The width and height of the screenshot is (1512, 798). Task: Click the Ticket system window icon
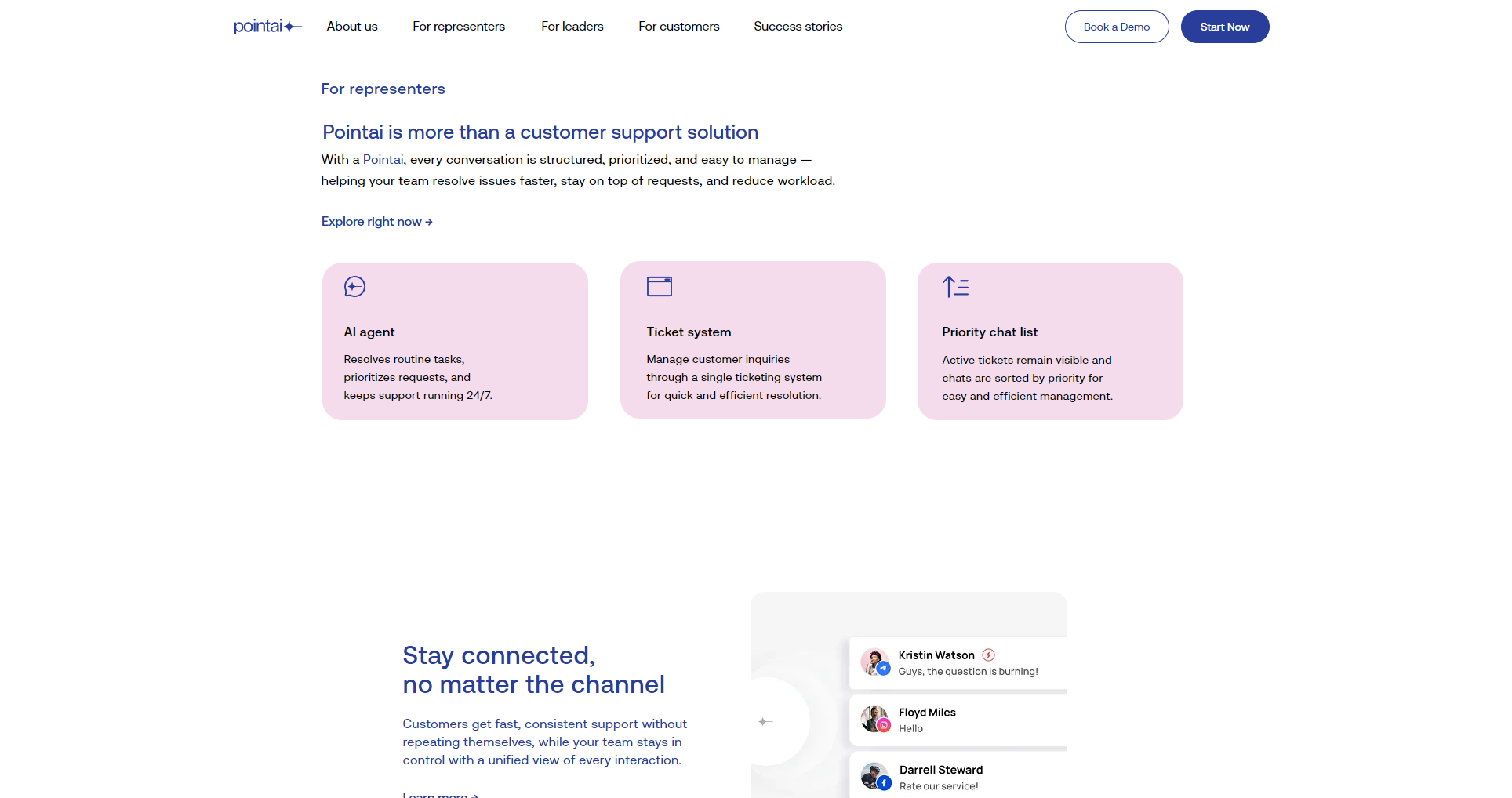point(659,286)
